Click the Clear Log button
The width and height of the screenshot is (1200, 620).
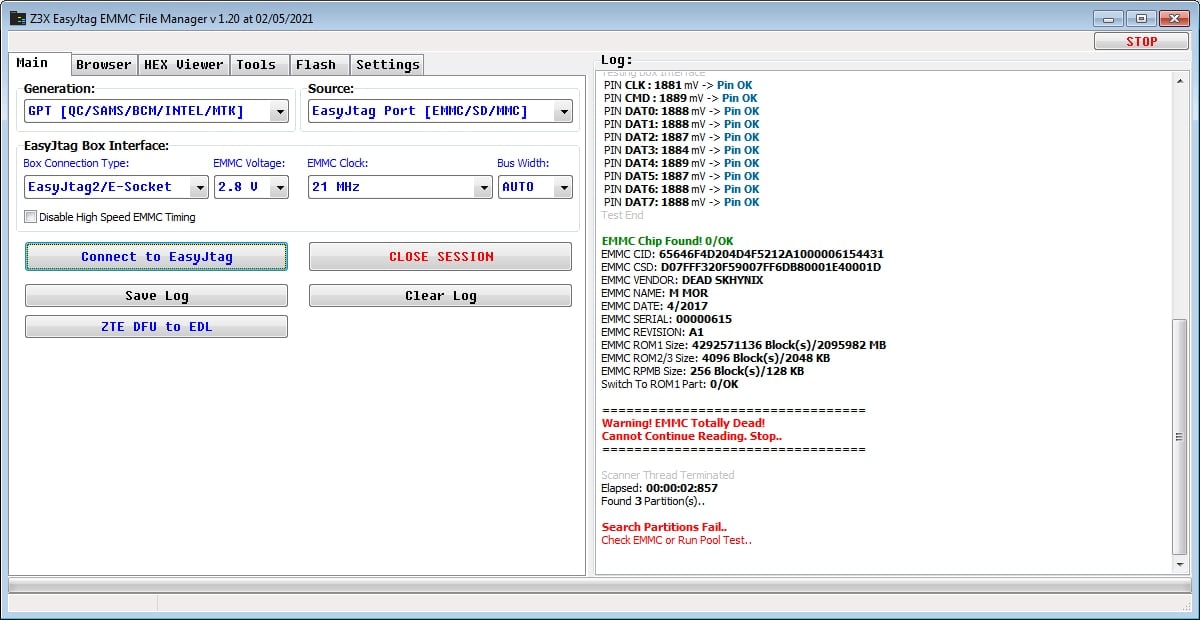tap(440, 296)
